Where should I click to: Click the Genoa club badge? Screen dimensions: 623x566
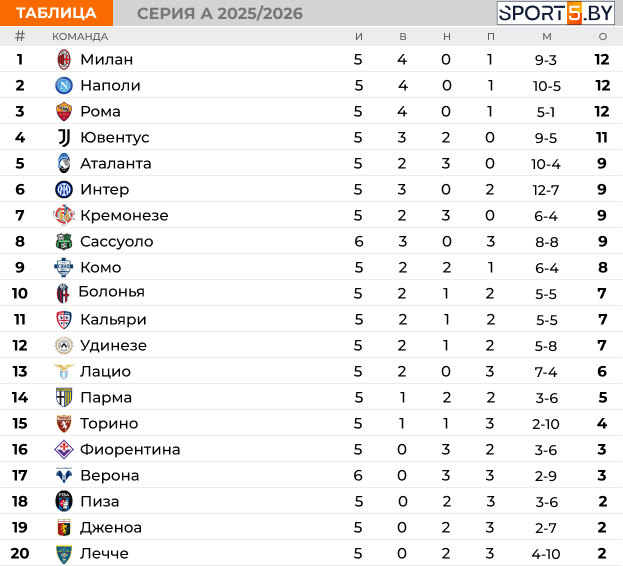tap(64, 527)
